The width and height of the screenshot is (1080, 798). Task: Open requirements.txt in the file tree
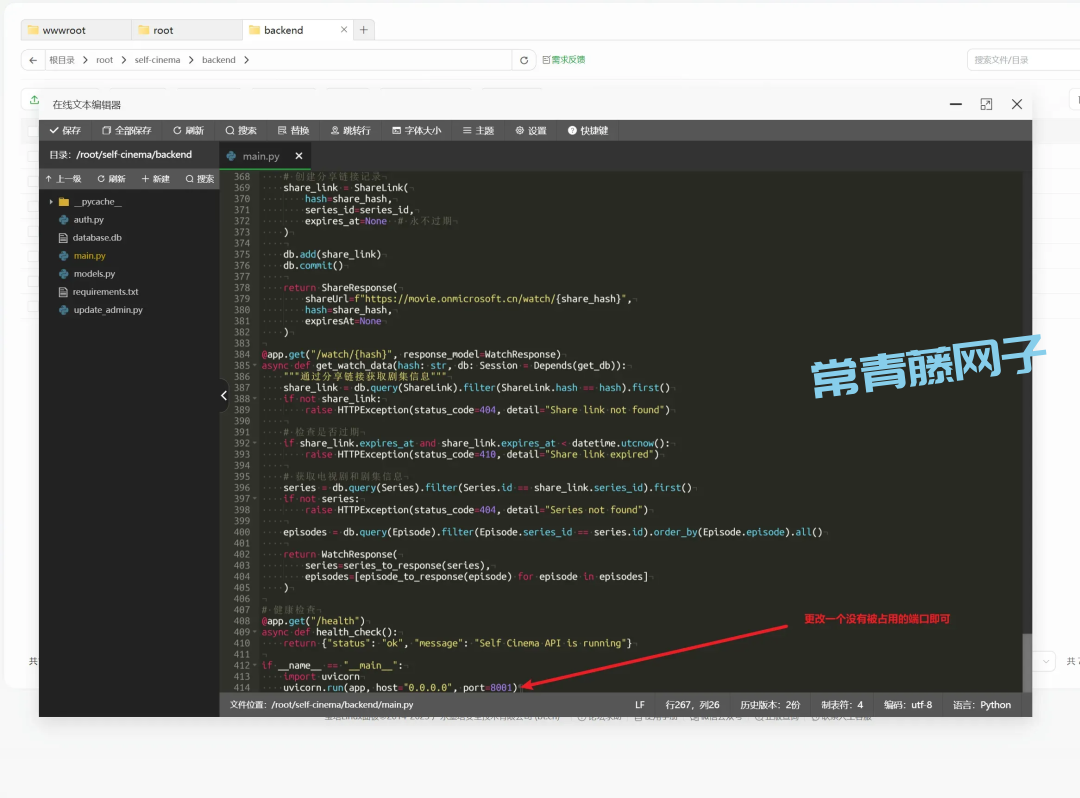point(105,292)
